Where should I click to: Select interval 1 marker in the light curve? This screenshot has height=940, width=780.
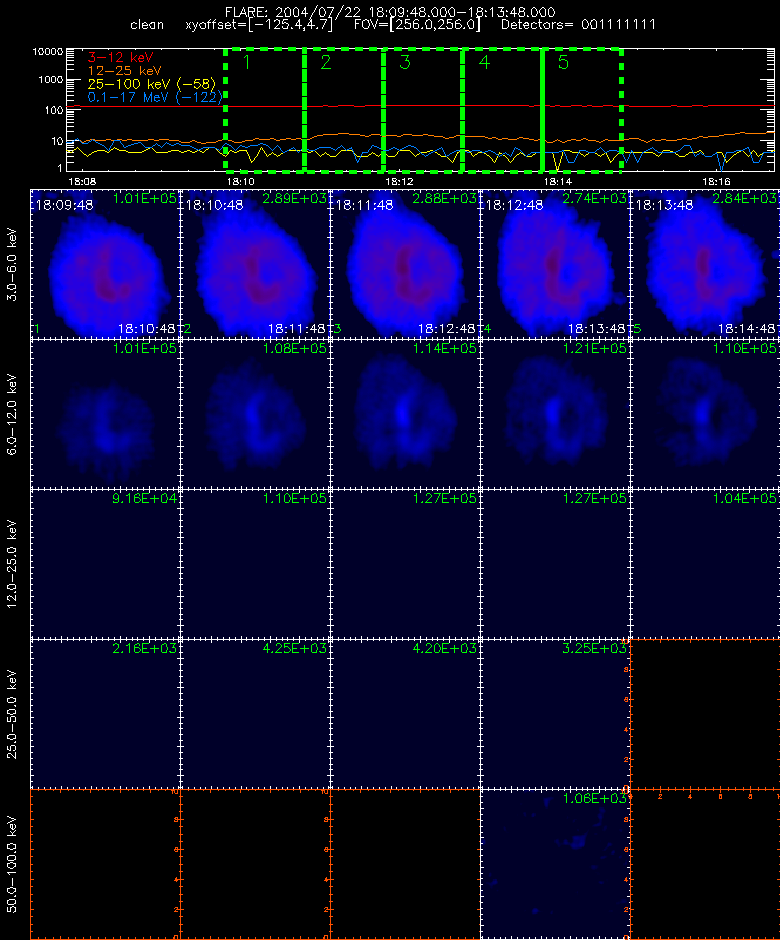point(246,62)
